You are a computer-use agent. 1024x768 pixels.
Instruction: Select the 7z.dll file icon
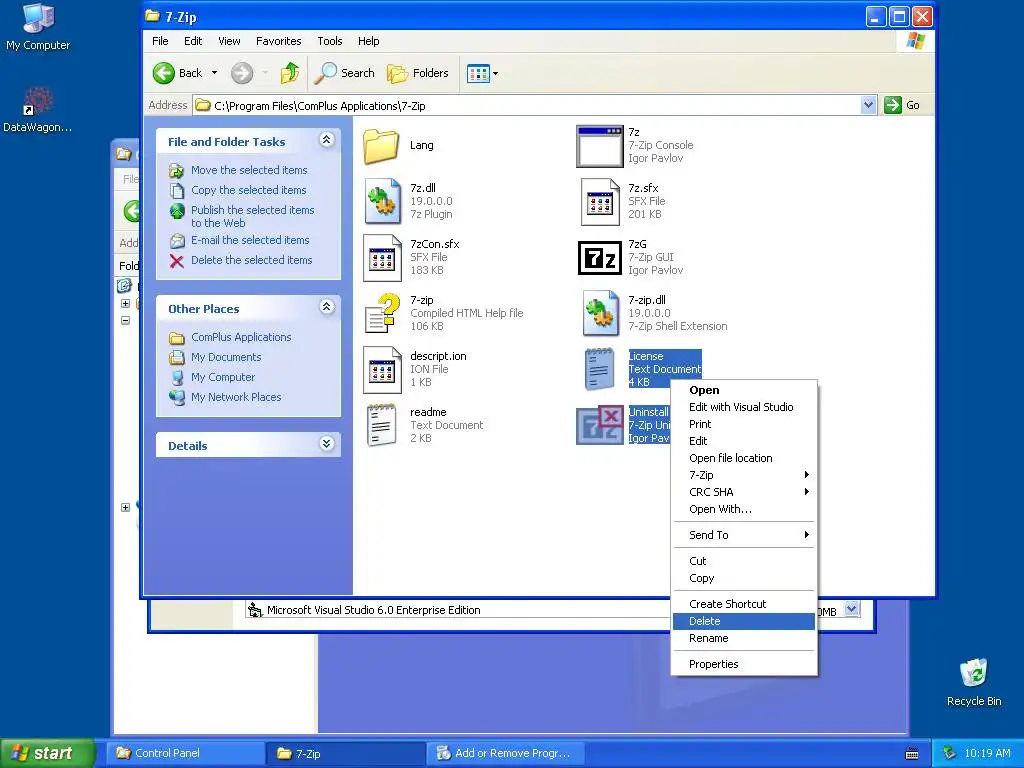point(383,201)
